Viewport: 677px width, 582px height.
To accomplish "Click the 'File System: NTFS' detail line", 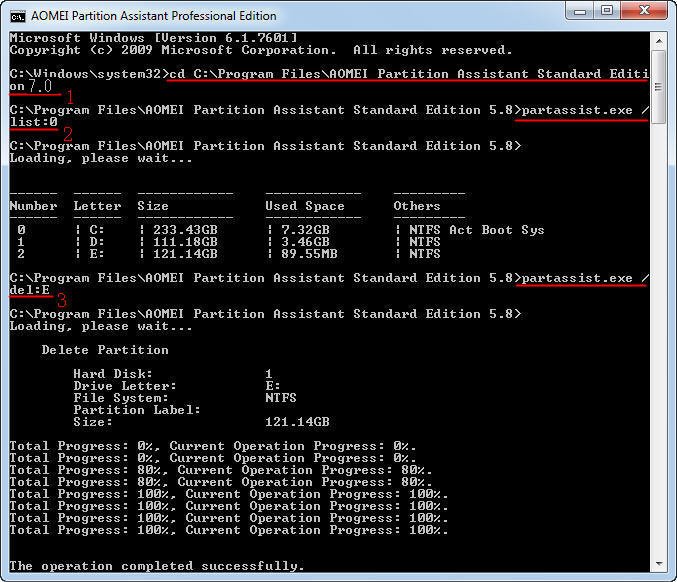I will point(185,398).
